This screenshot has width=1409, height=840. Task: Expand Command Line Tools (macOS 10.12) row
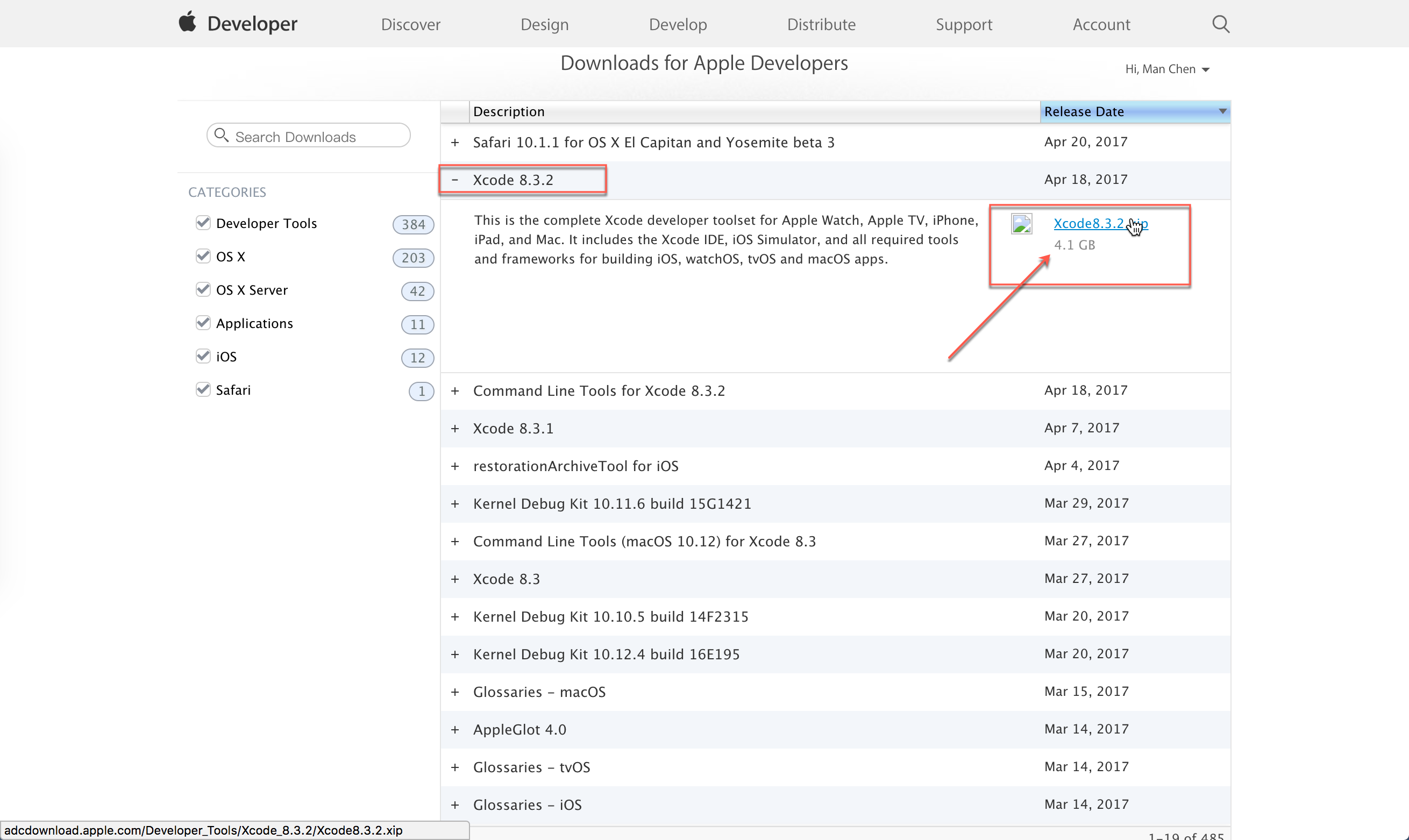coord(455,542)
